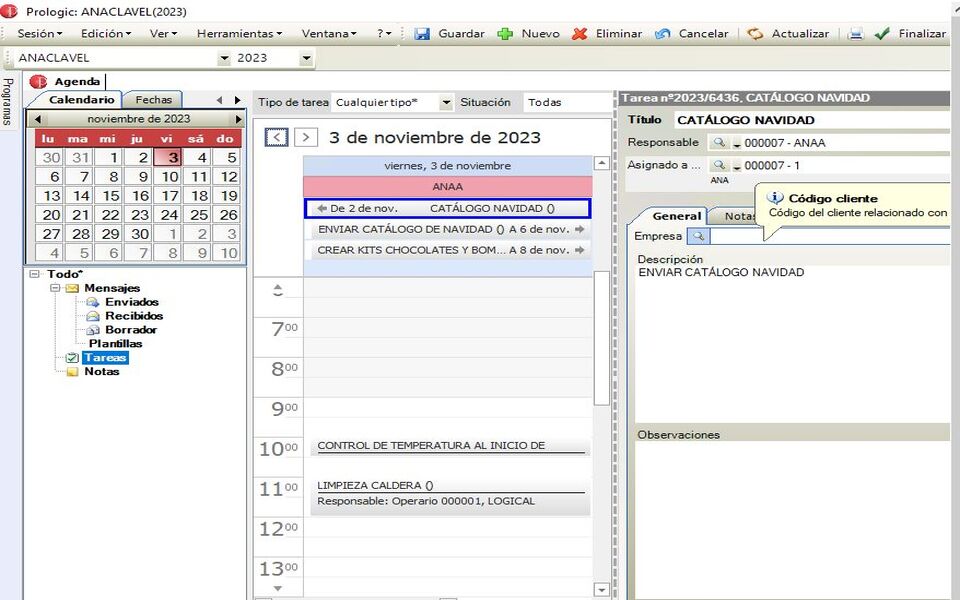The height and width of the screenshot is (600, 960).
Task: Go to the next day with the arrow button
Action: coord(305,136)
